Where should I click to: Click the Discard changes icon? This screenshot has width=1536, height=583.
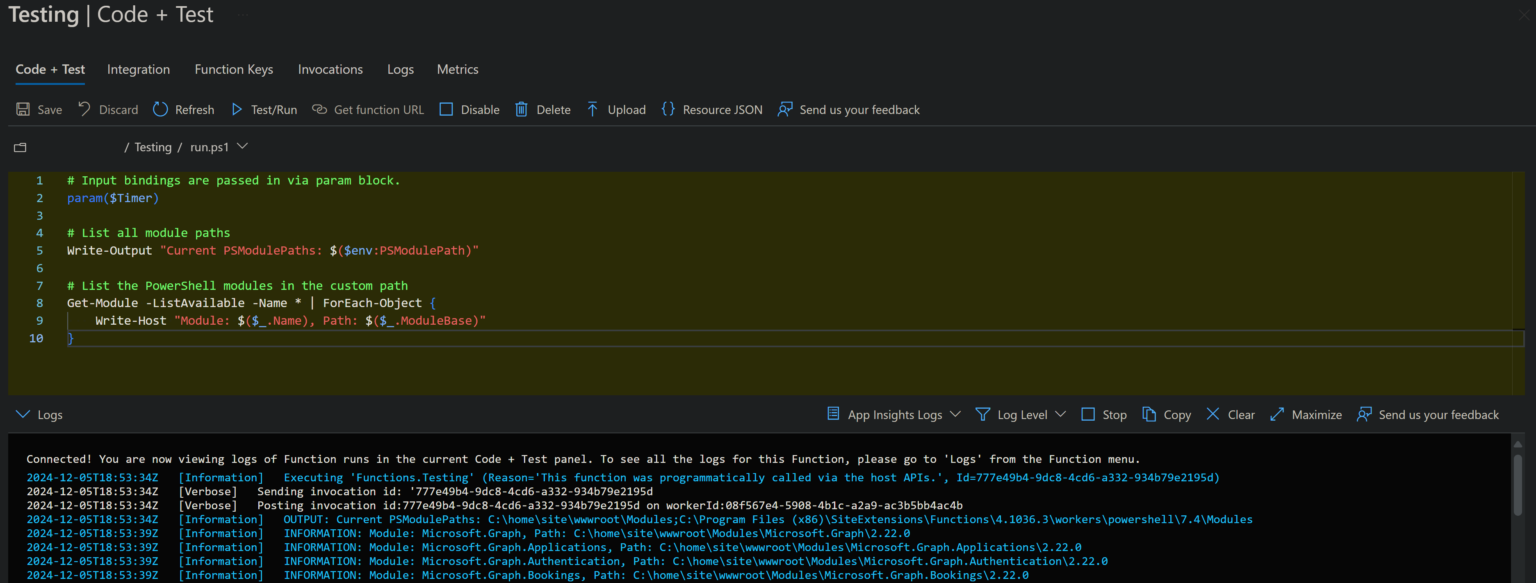tap(83, 109)
